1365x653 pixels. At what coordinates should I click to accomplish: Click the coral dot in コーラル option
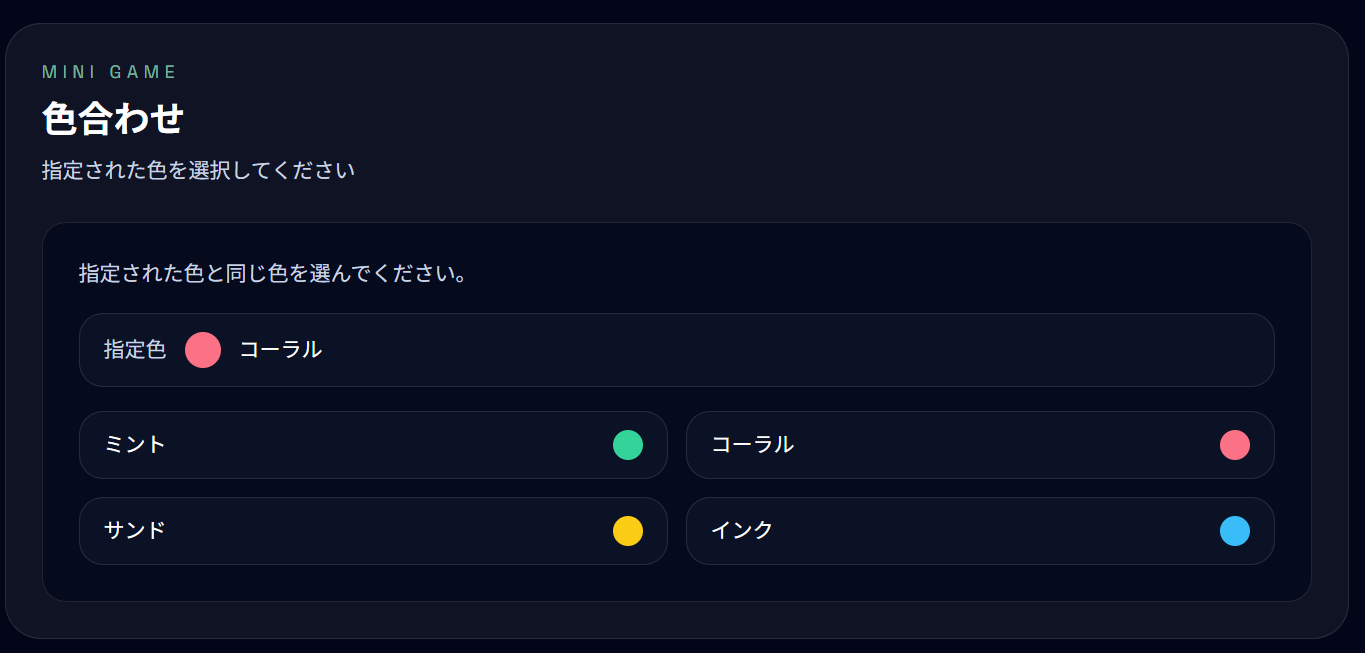[x=1235, y=445]
